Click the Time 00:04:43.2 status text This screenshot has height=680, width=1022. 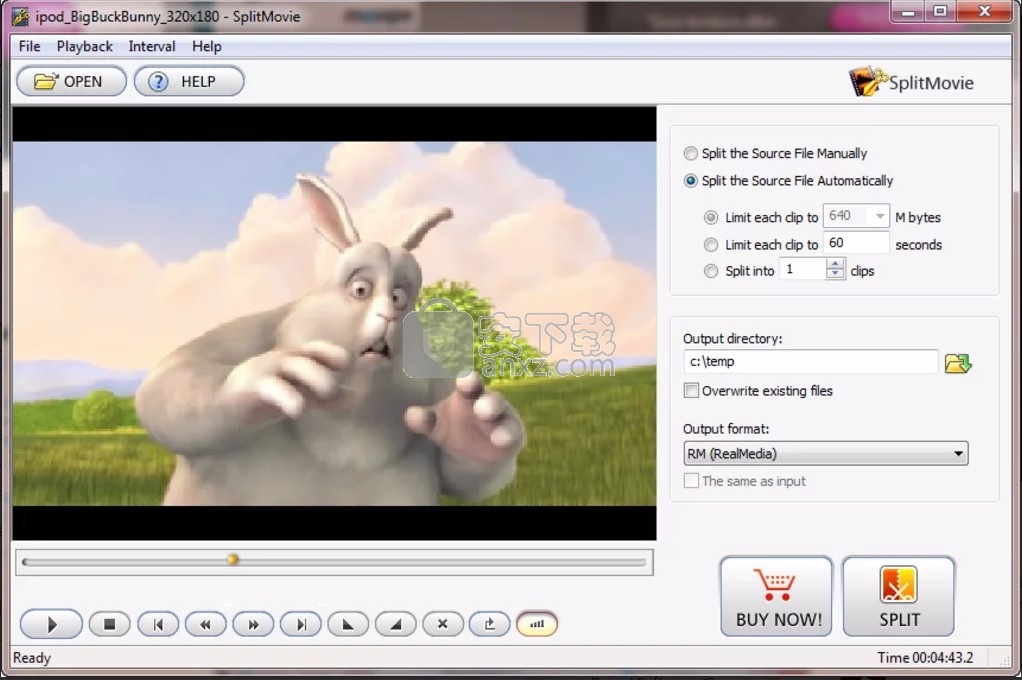pos(925,657)
